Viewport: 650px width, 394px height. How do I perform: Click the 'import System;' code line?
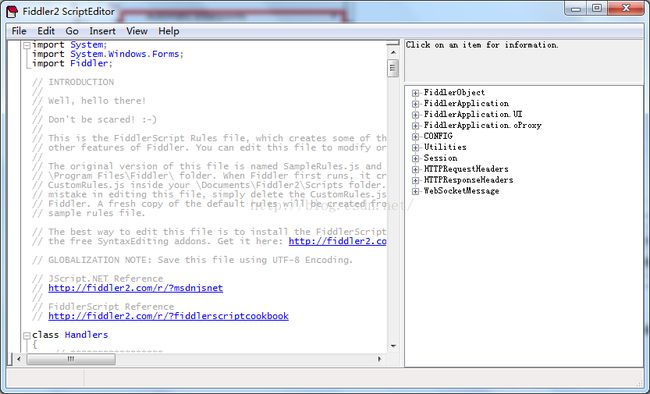[x=70, y=44]
